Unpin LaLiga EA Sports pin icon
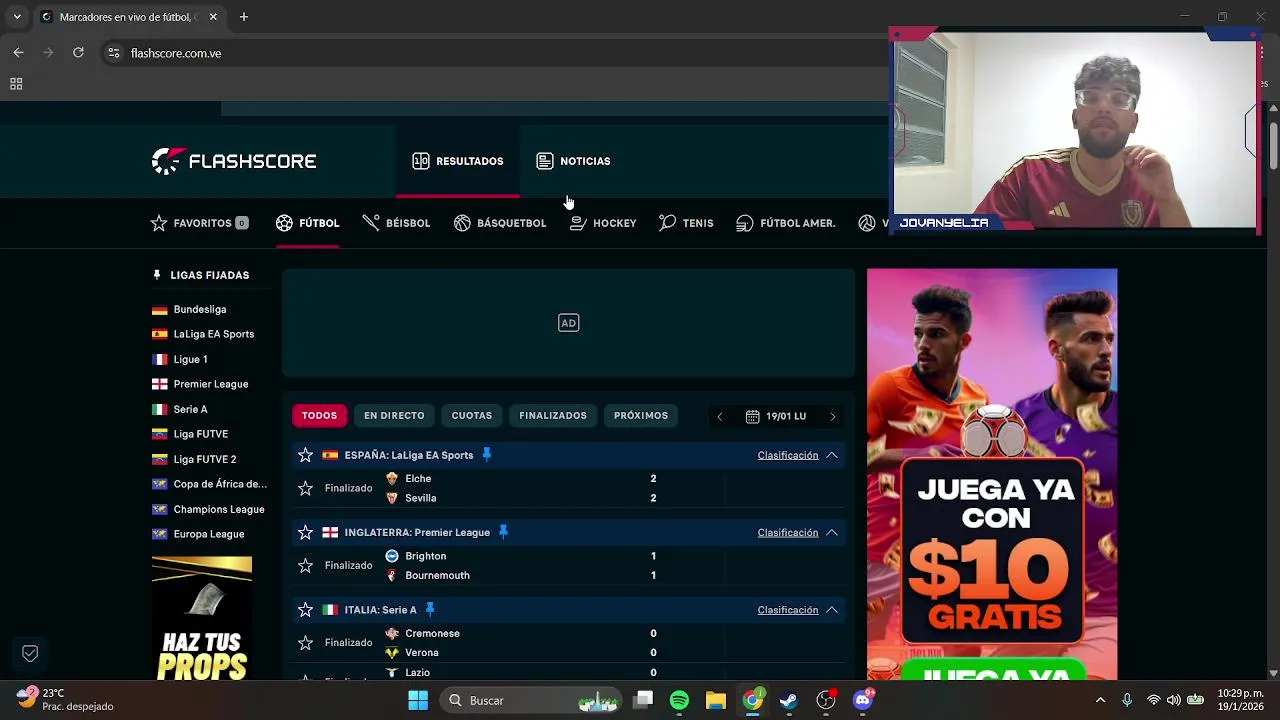The image size is (1280, 720). (x=487, y=455)
